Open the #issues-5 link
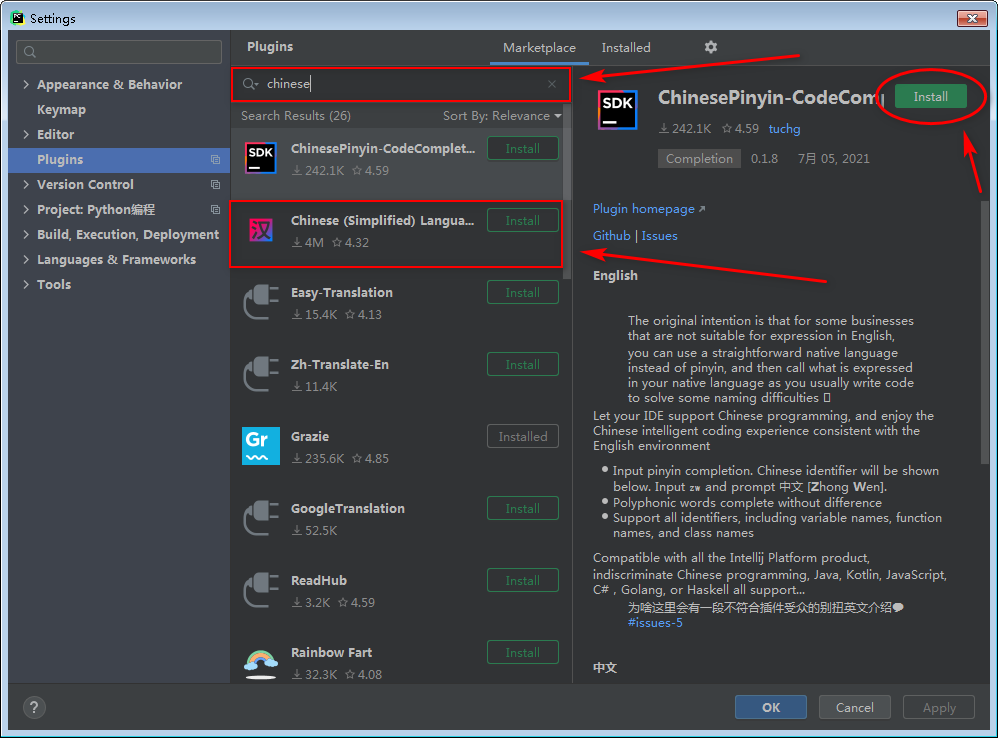The height and width of the screenshot is (738, 998). 655,623
